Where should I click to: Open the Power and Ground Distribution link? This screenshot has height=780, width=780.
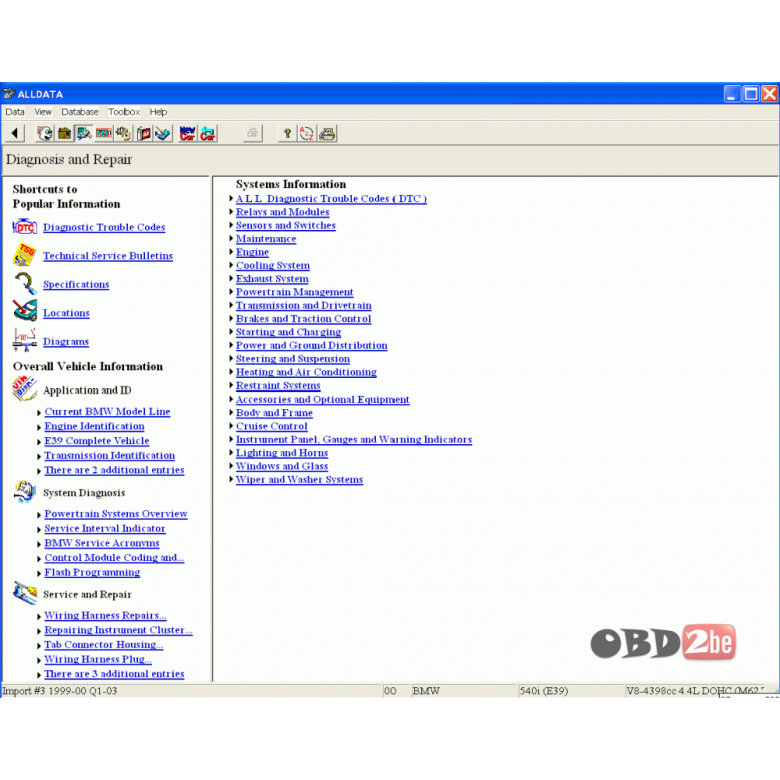pos(311,345)
